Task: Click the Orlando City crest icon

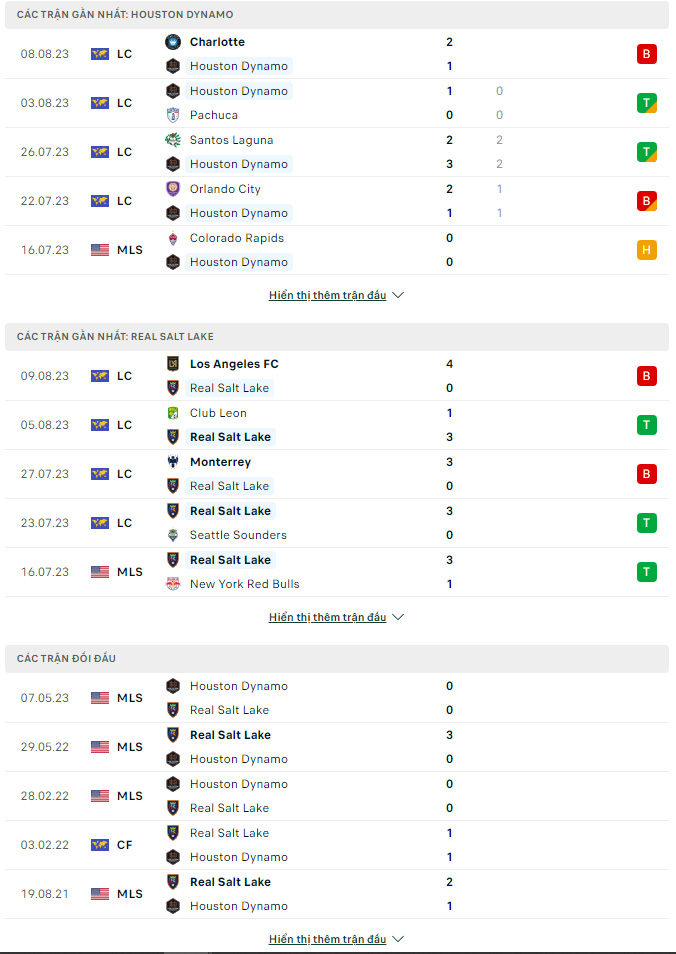Action: click(173, 189)
